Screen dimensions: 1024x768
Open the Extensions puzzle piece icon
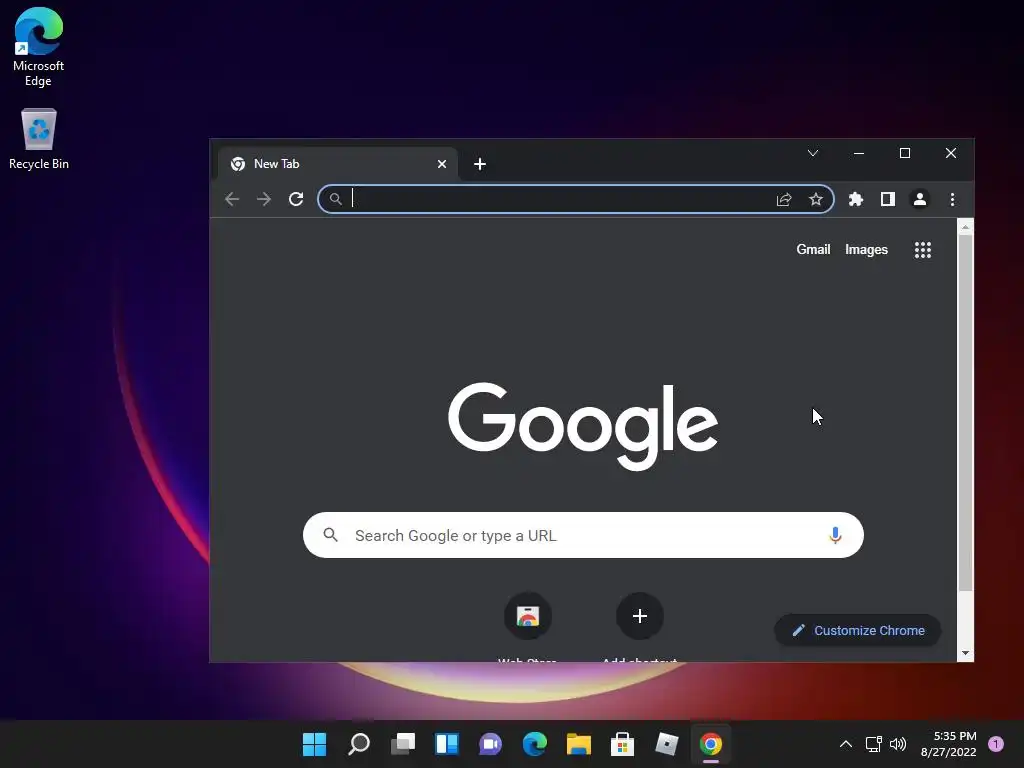click(856, 199)
